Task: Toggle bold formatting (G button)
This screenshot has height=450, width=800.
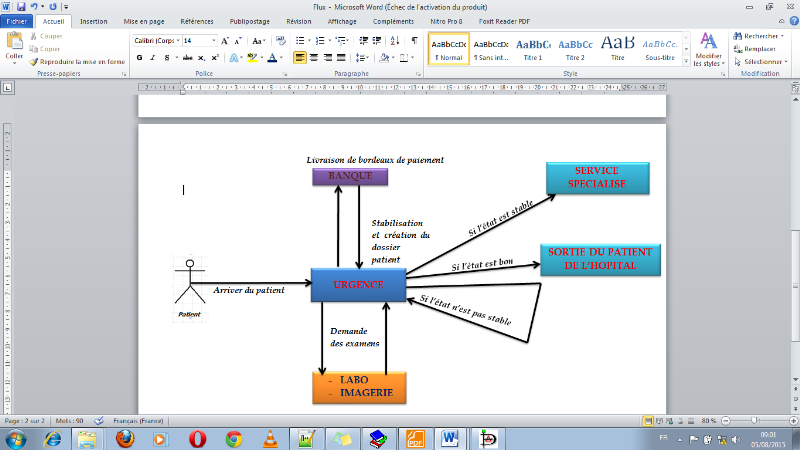Action: [139, 58]
